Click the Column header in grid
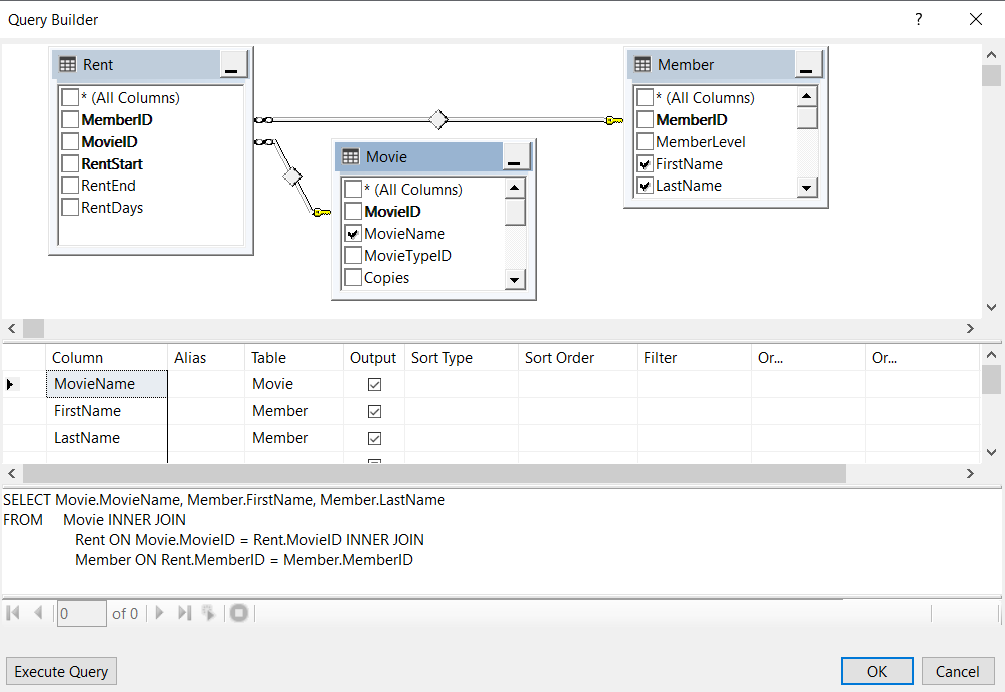This screenshot has width=1005, height=692. point(106,358)
